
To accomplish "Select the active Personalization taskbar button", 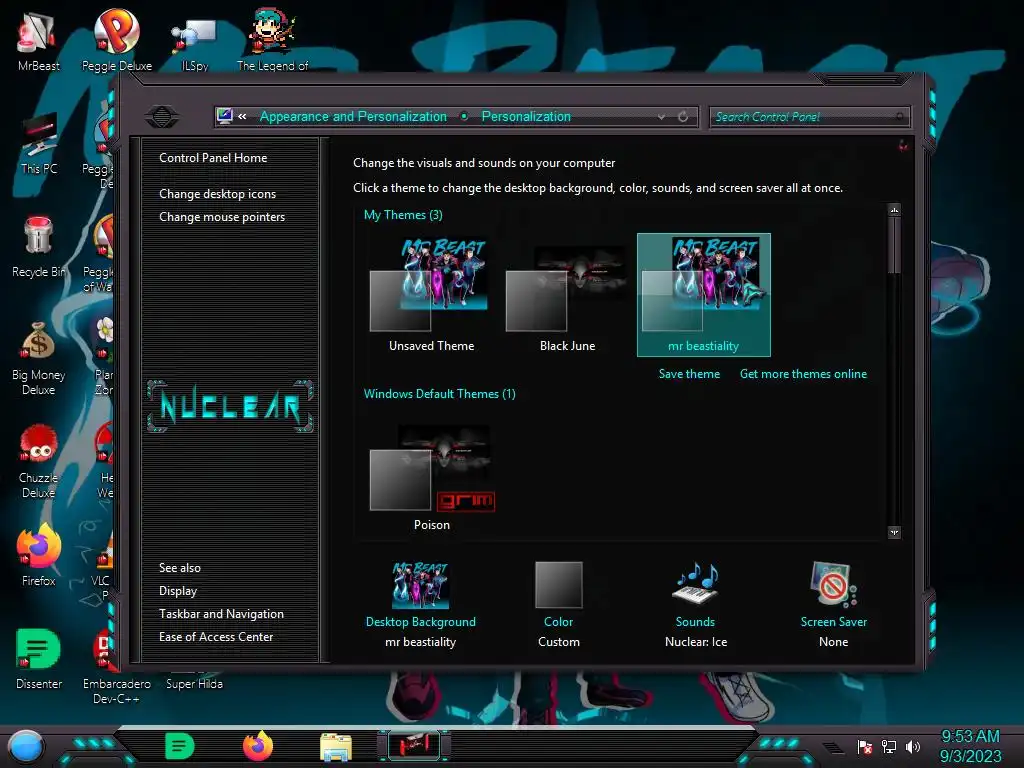I will tap(414, 746).
